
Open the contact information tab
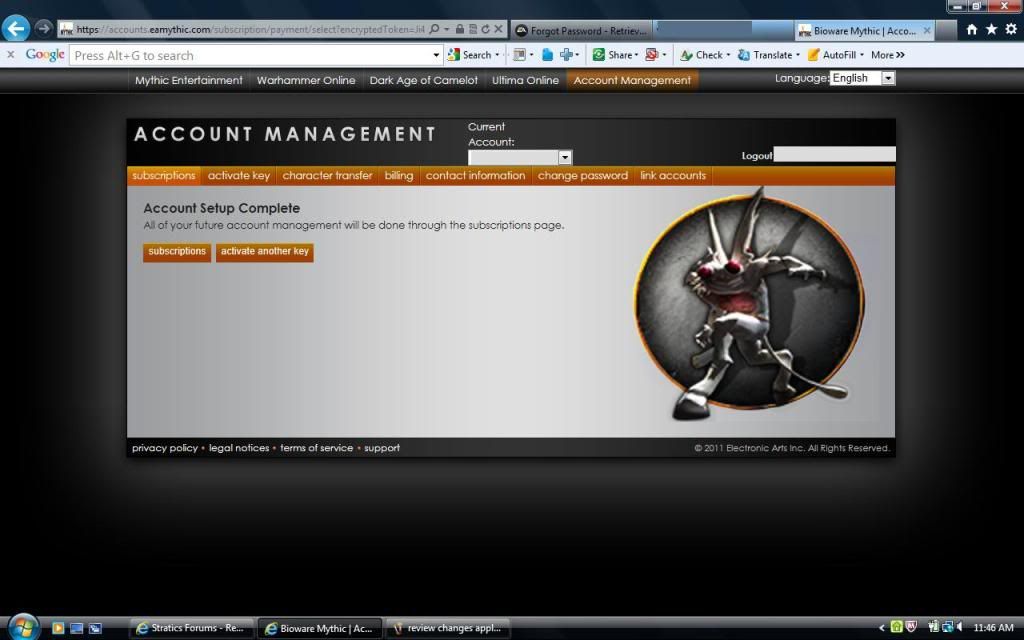(475, 176)
